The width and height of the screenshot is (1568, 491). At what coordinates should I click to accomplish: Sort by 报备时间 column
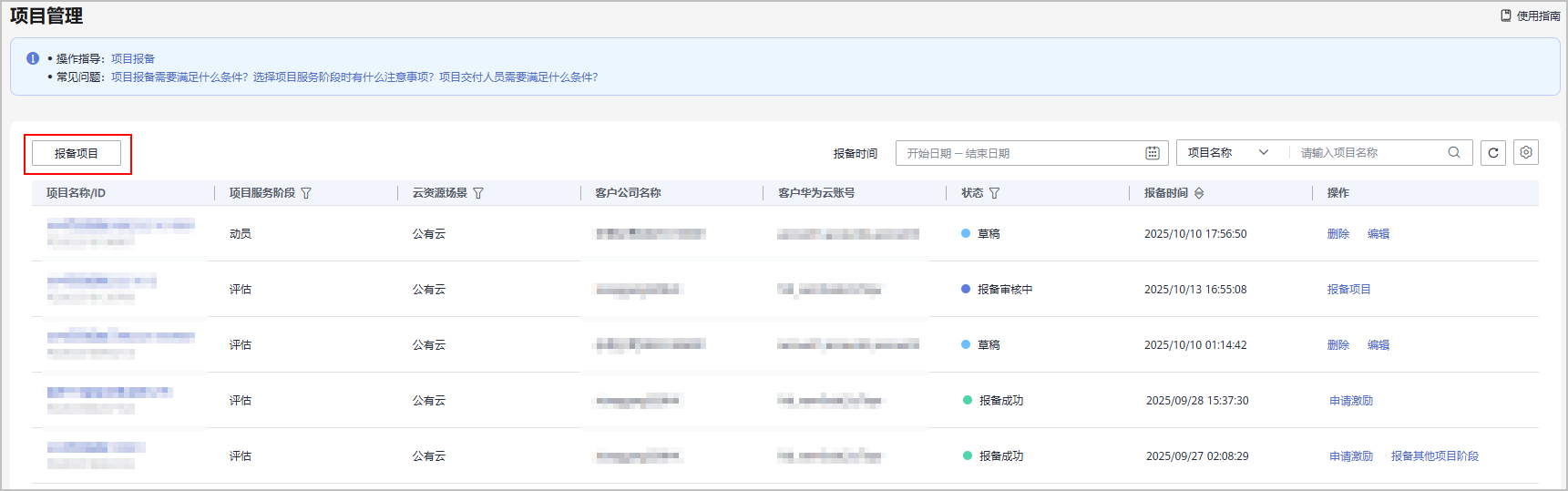point(1199,193)
